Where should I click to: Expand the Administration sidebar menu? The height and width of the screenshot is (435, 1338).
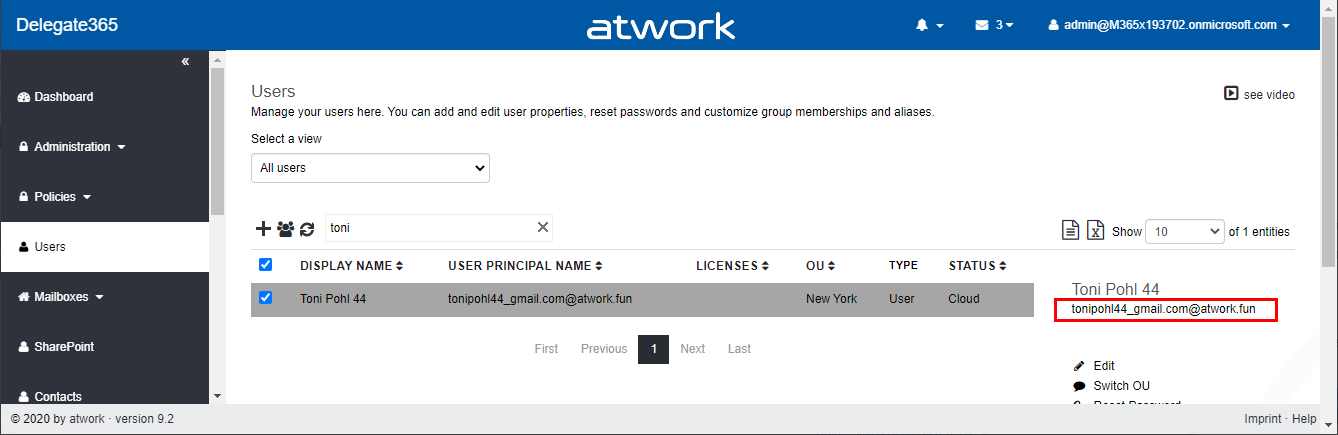[72, 147]
